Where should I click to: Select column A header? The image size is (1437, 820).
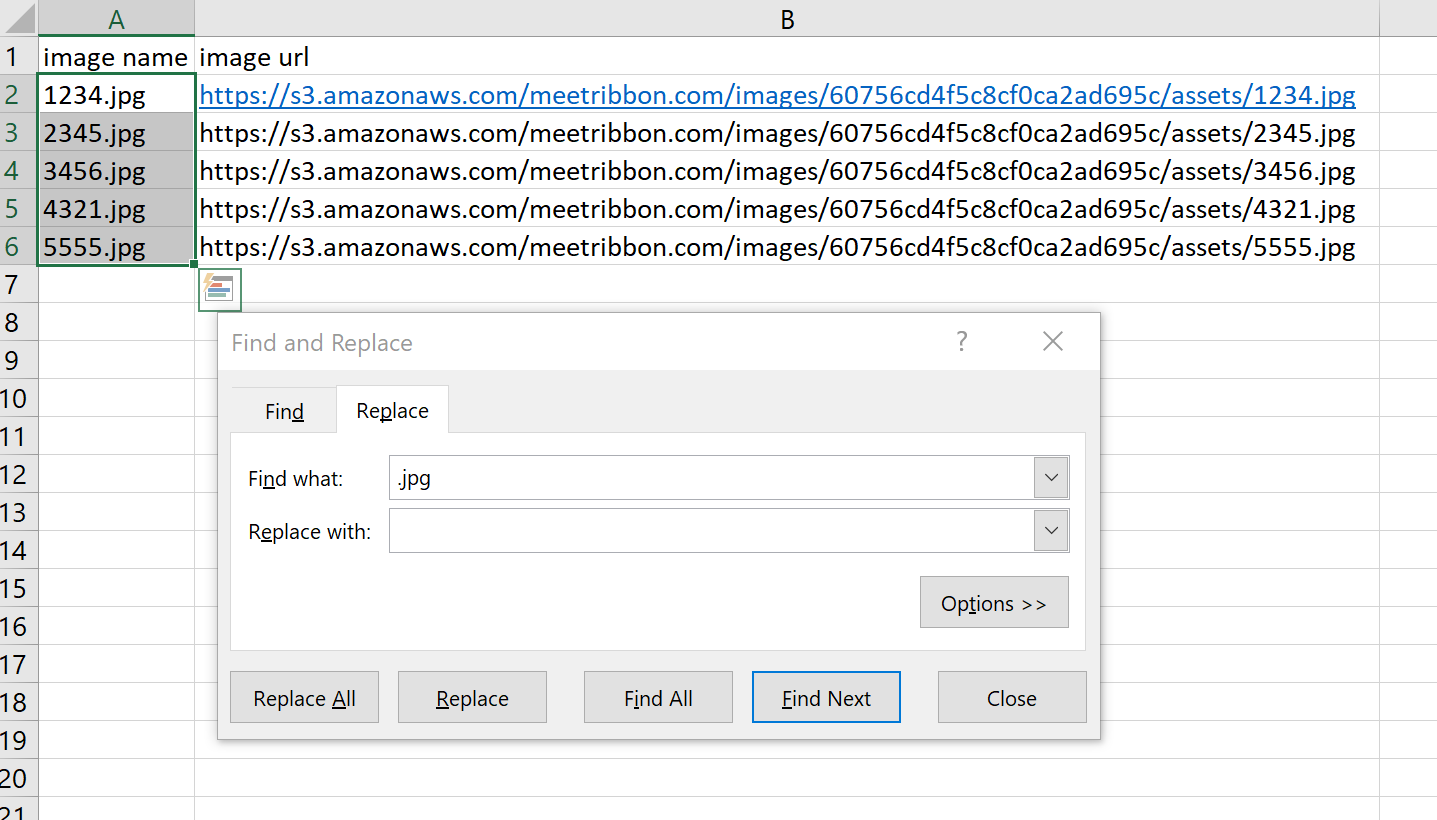(x=116, y=19)
